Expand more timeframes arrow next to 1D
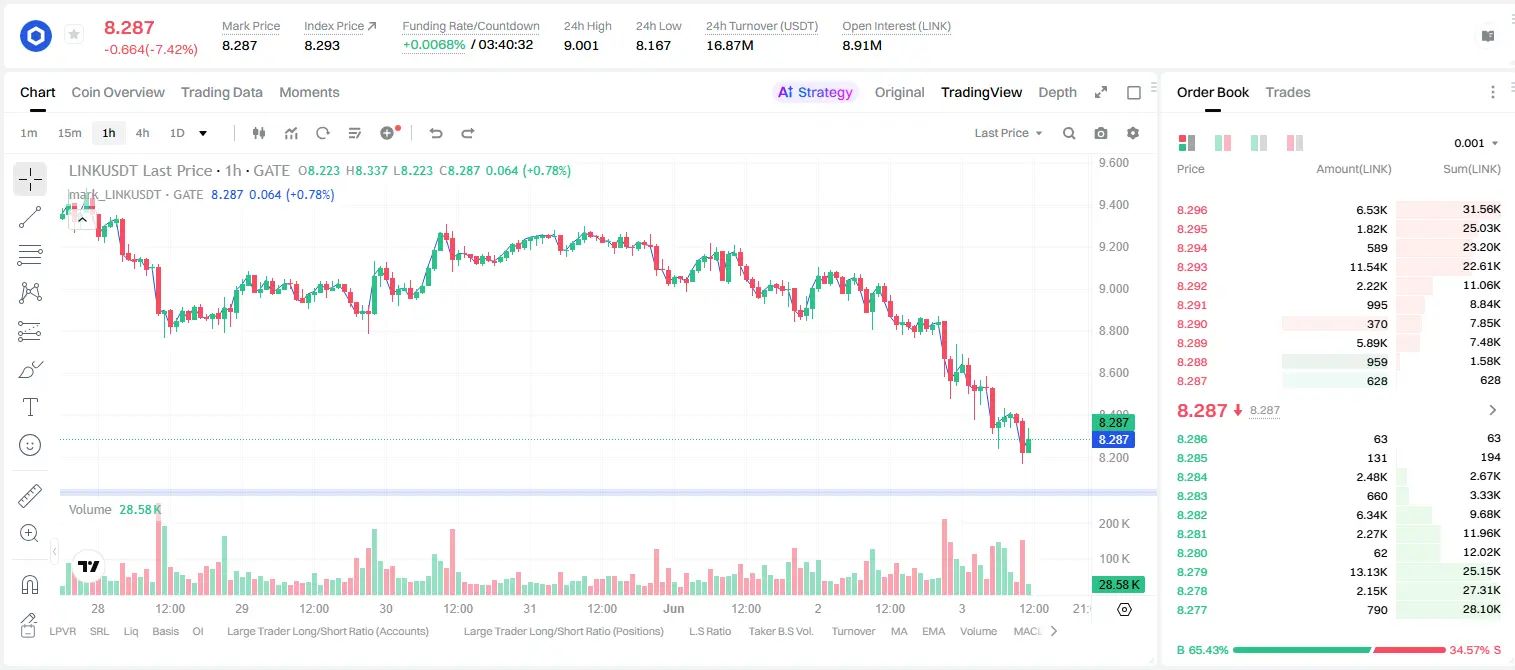Viewport: 1515px width, 670px height. 203,133
